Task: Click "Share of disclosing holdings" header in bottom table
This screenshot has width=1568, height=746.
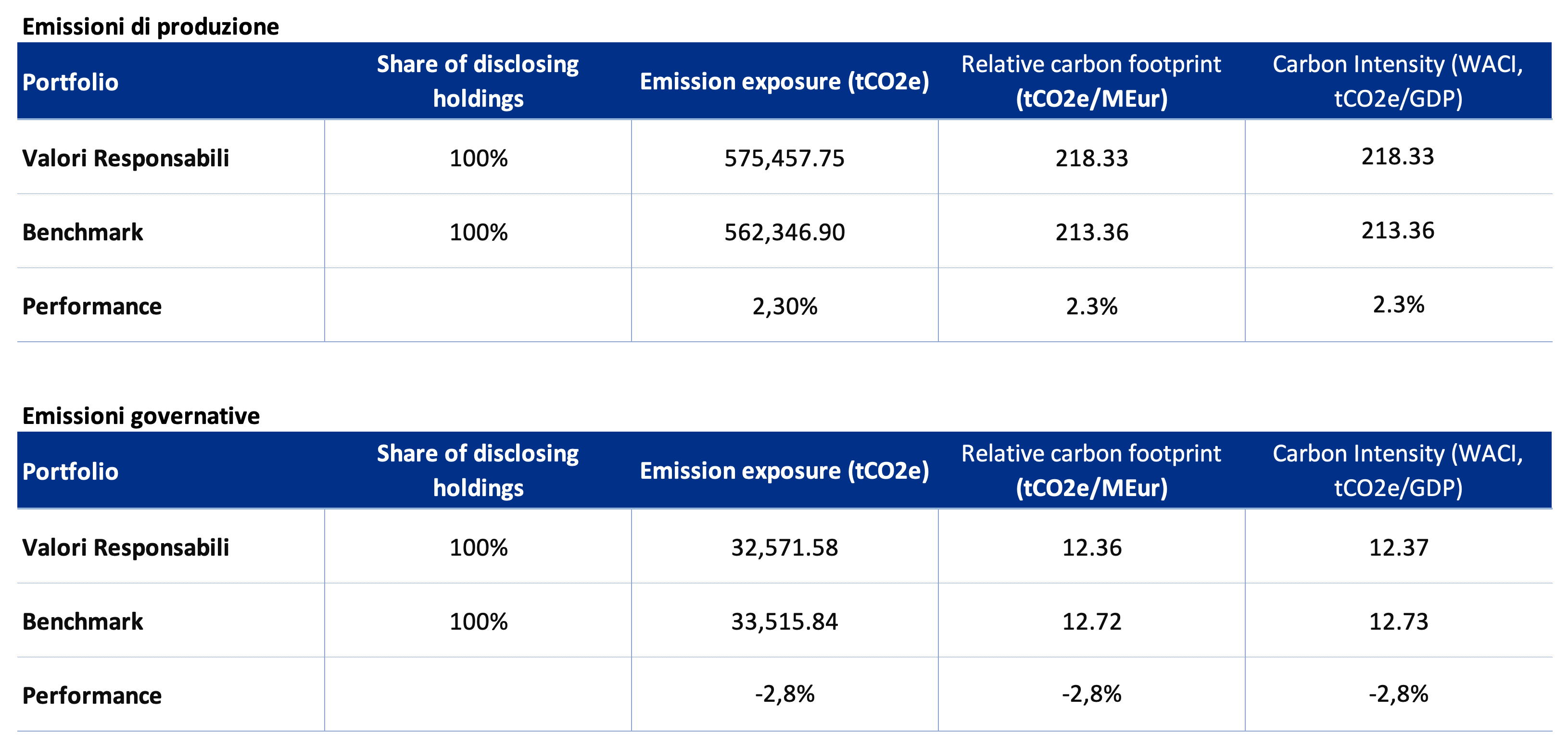Action: pyautogui.click(x=478, y=471)
